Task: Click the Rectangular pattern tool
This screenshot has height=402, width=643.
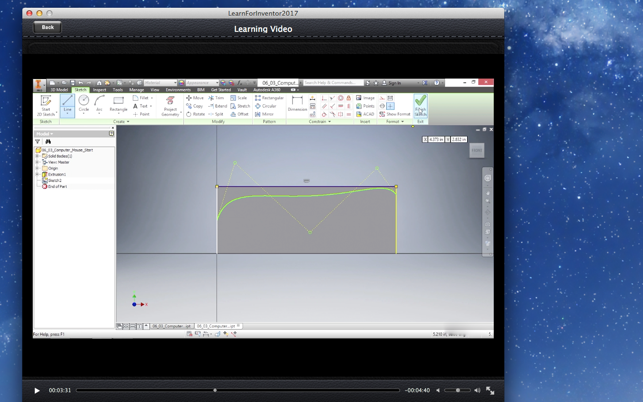Action: tap(269, 98)
